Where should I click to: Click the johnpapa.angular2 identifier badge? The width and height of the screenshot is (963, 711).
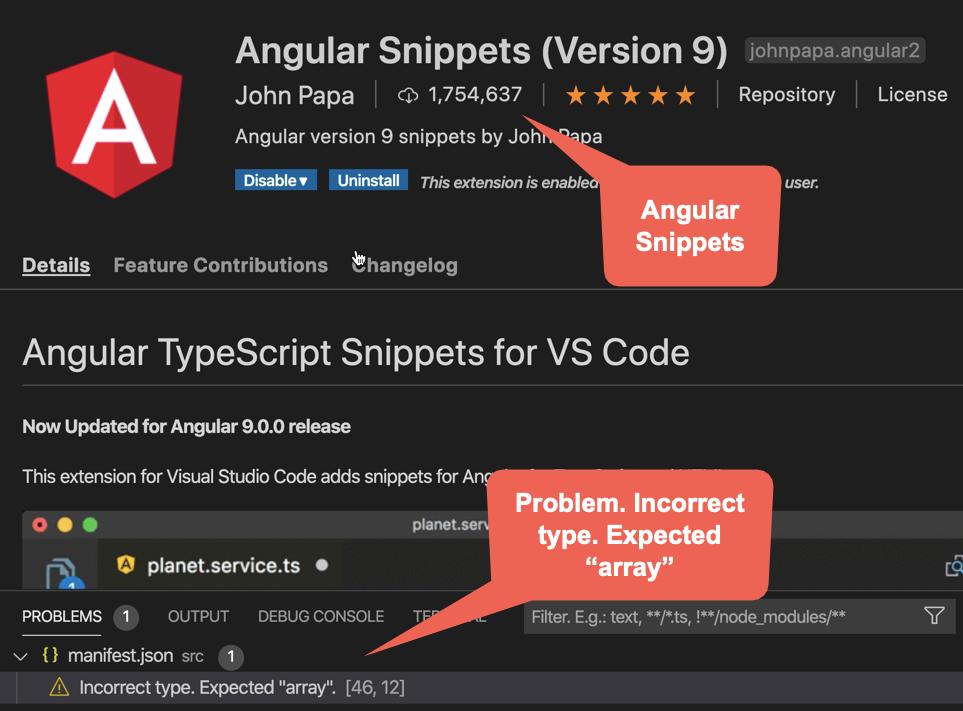click(835, 50)
